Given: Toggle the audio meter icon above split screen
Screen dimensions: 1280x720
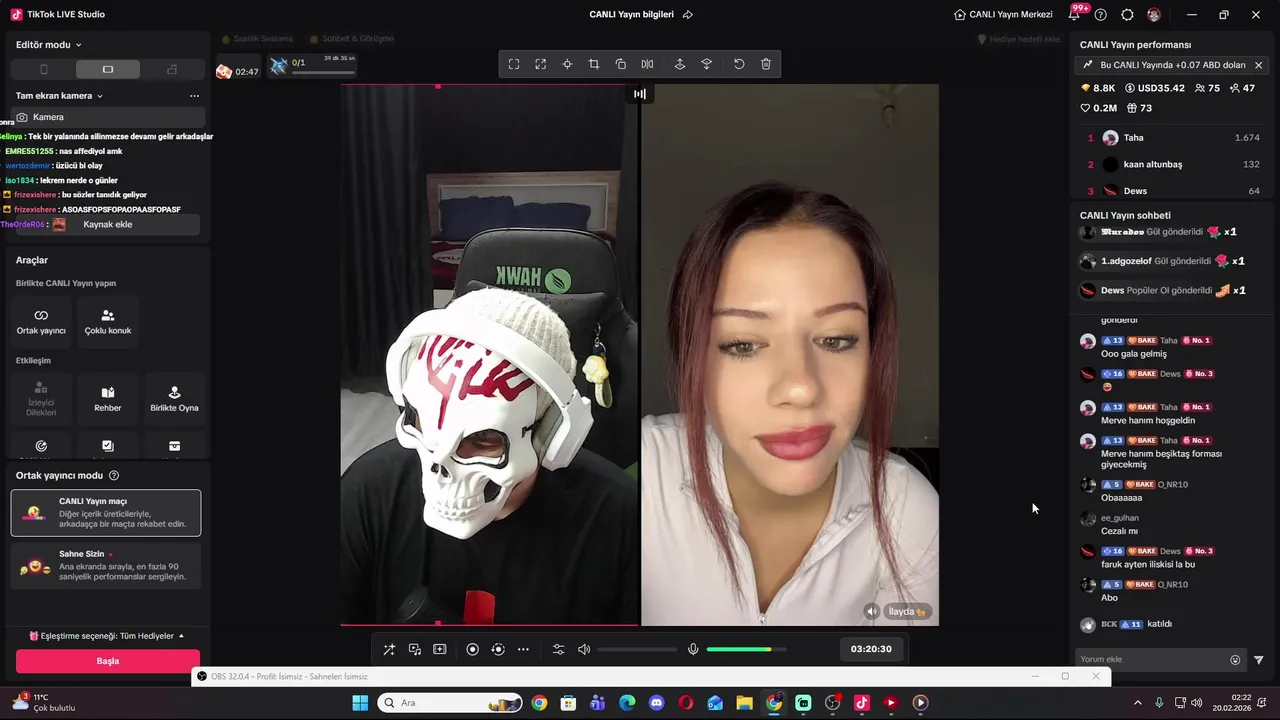Looking at the screenshot, I should 640,94.
